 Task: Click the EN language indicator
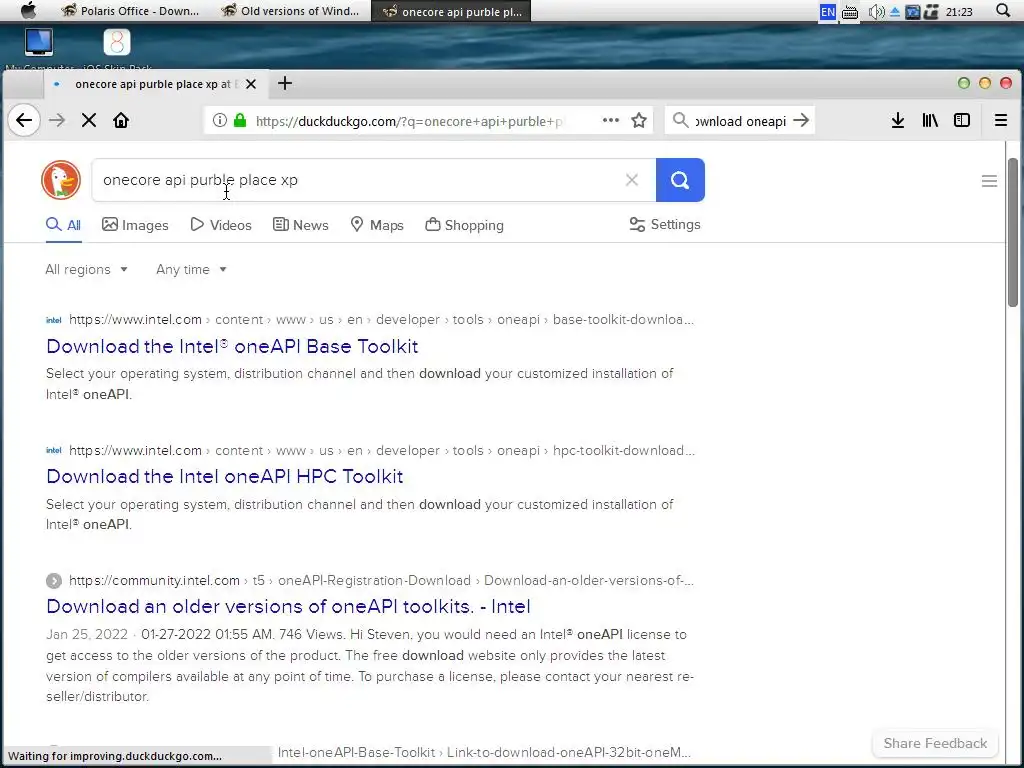coord(827,12)
